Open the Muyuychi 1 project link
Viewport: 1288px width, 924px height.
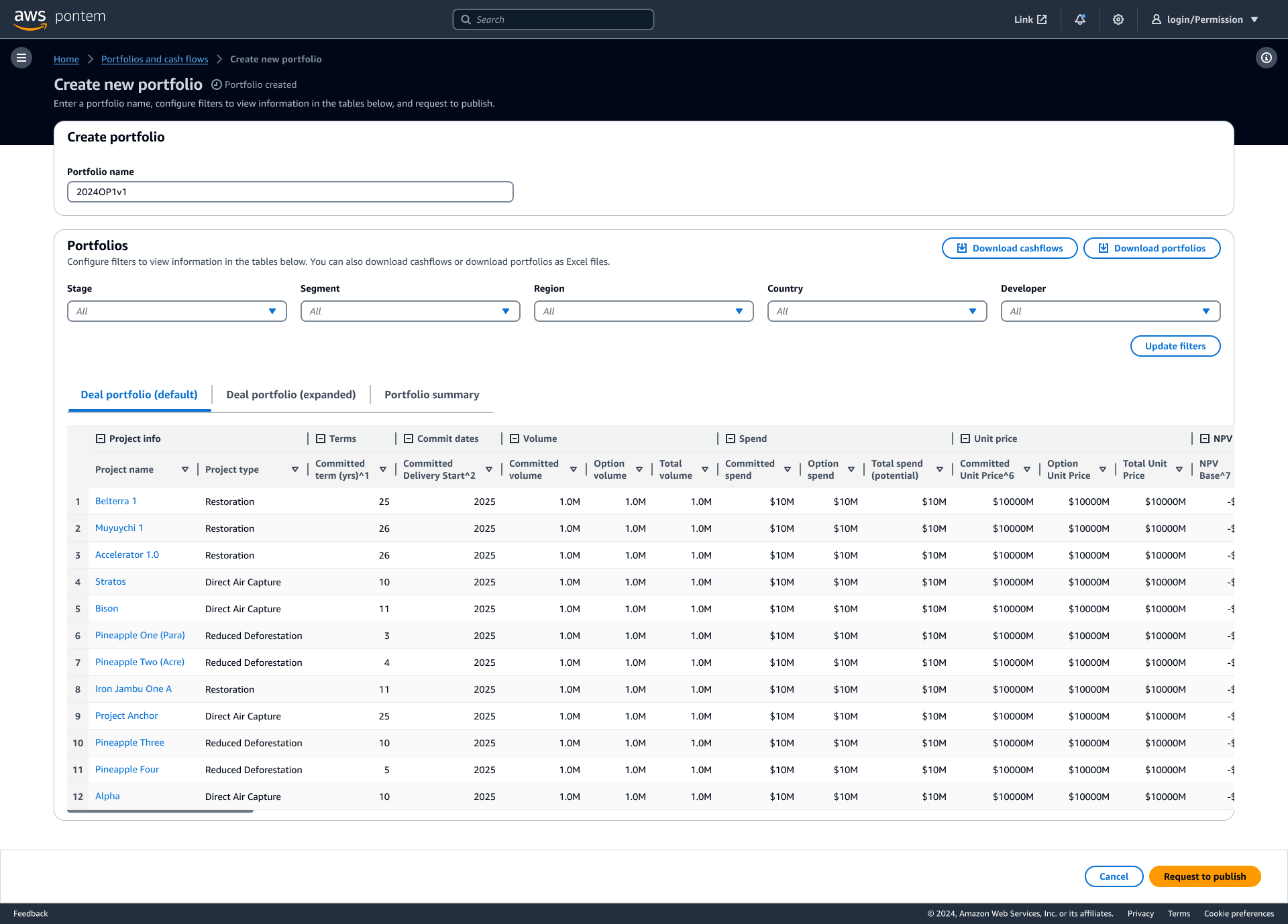(x=119, y=528)
